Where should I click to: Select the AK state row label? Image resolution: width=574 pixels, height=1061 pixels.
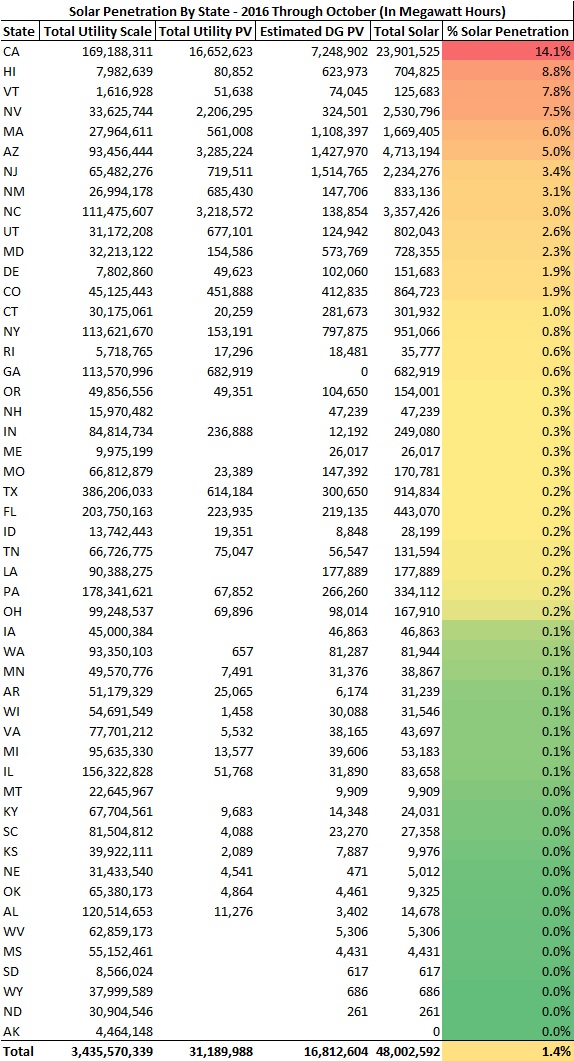pyautogui.click(x=20, y=1031)
